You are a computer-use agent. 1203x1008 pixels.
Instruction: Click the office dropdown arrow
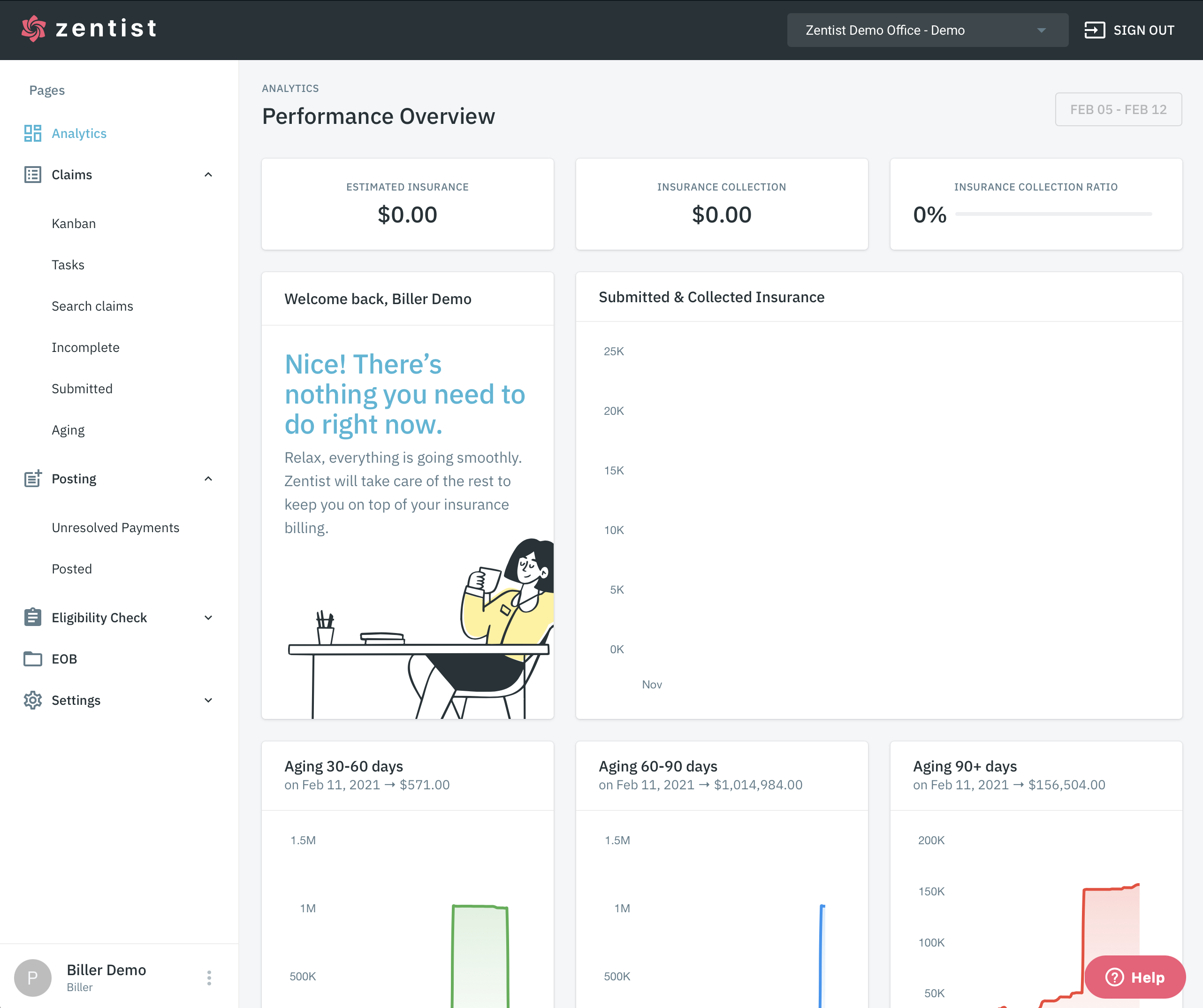(1042, 31)
